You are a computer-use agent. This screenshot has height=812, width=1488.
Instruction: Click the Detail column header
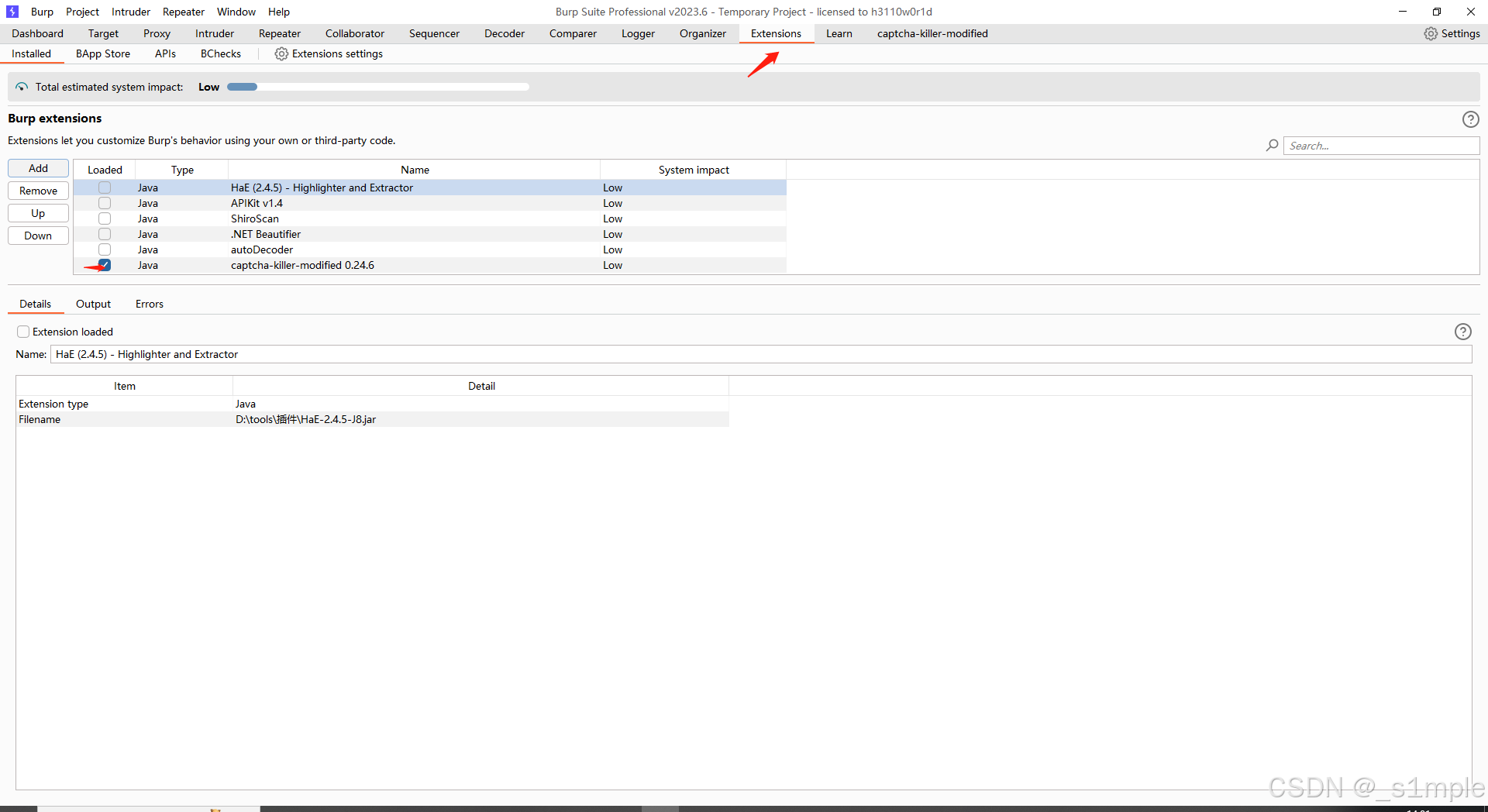[x=481, y=386]
